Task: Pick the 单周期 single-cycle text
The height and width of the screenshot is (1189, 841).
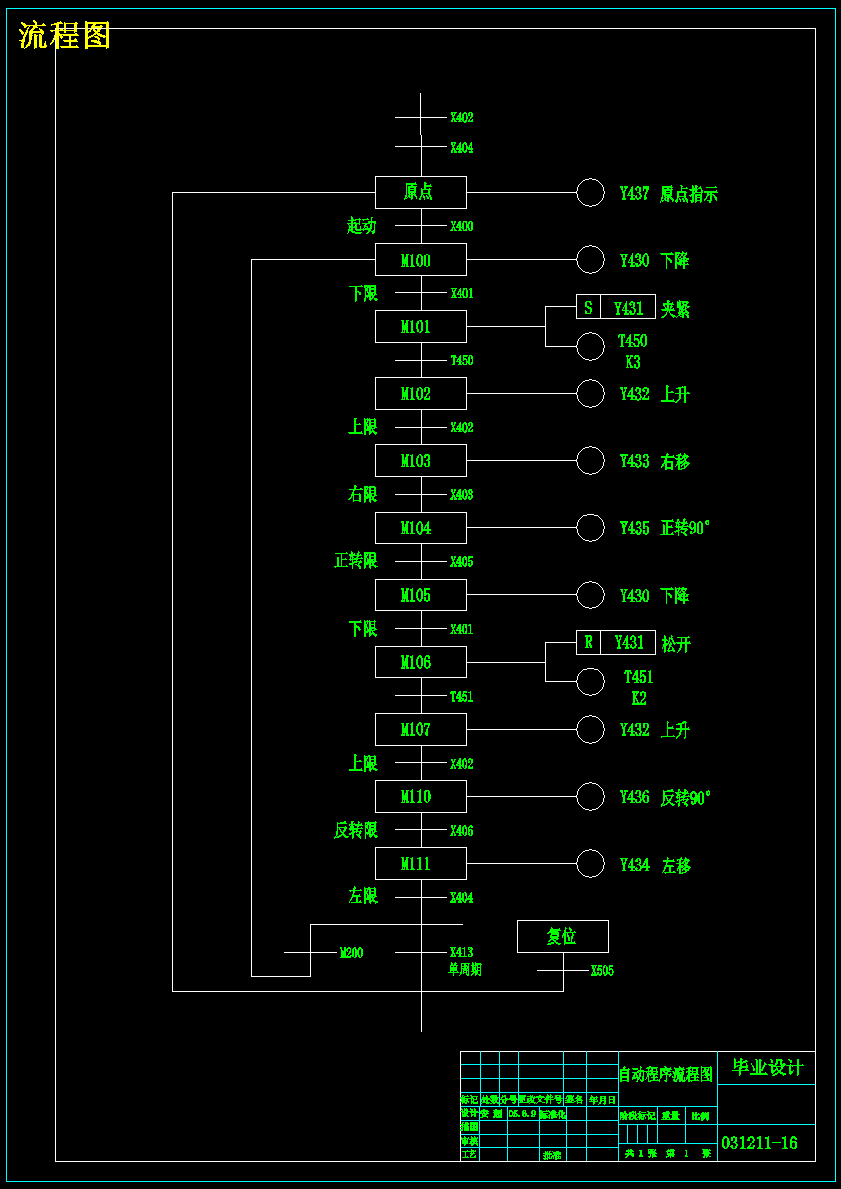Action: pos(466,969)
